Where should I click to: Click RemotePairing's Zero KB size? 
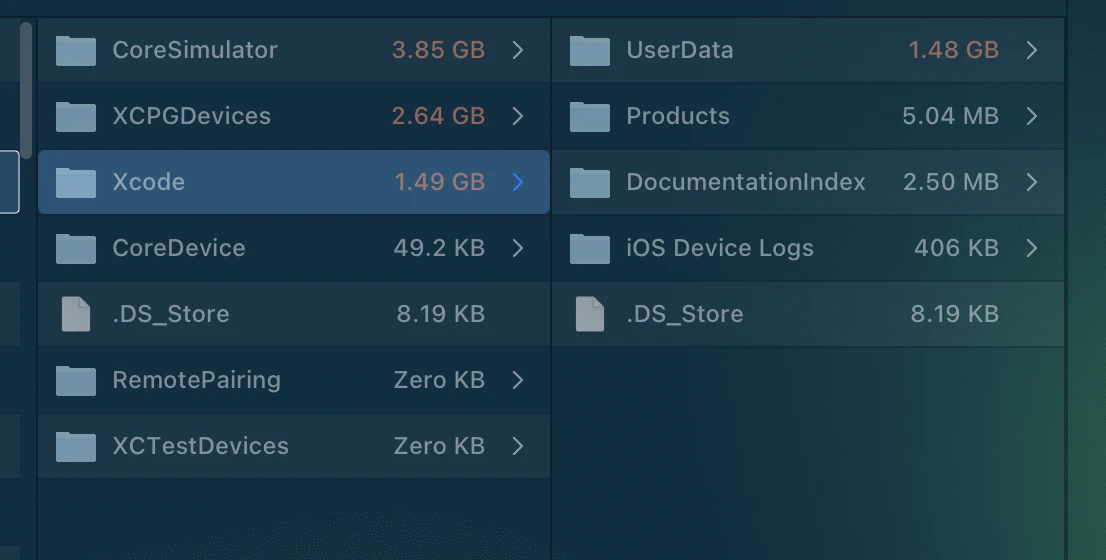coord(439,380)
